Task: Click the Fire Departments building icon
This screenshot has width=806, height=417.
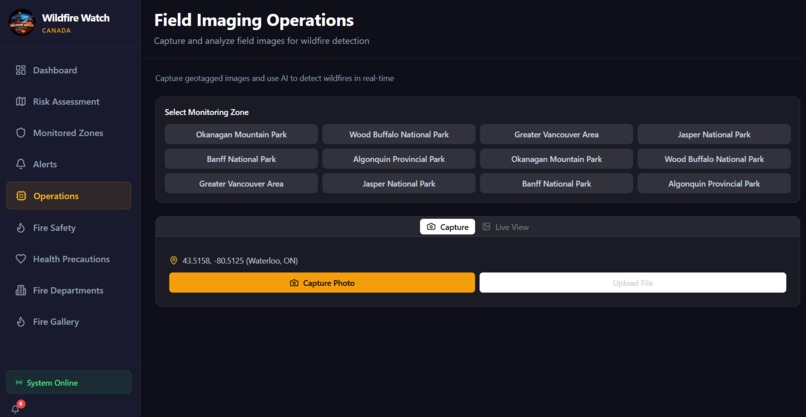Action: coord(21,291)
